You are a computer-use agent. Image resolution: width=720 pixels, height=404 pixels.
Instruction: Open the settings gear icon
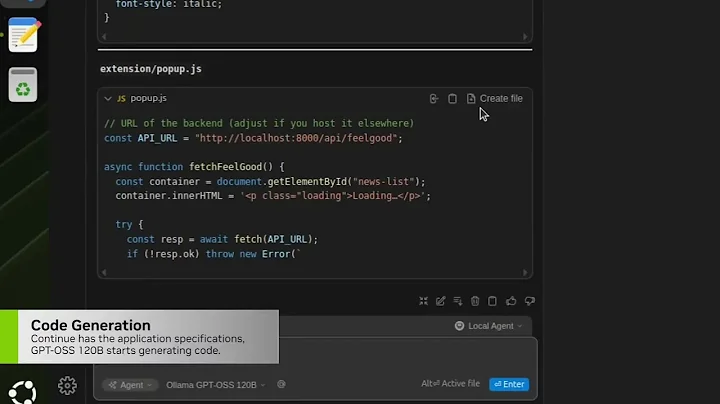68,386
